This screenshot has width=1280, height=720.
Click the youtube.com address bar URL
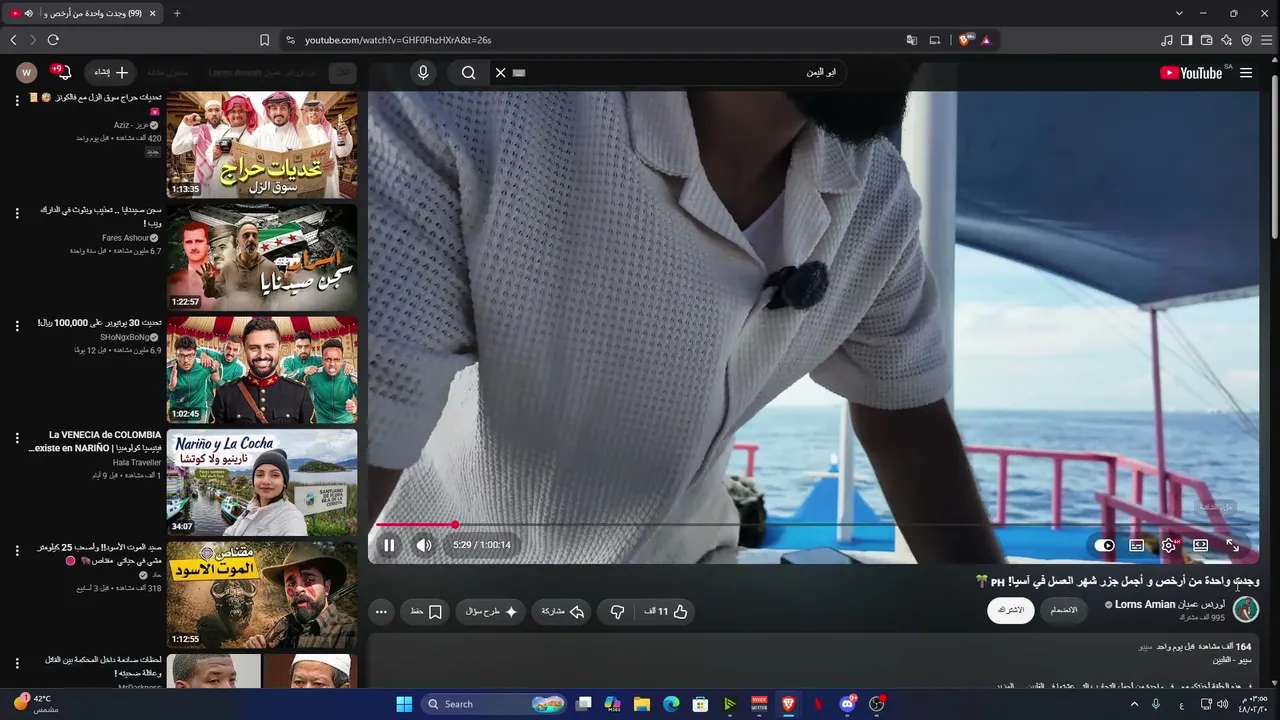[398, 40]
